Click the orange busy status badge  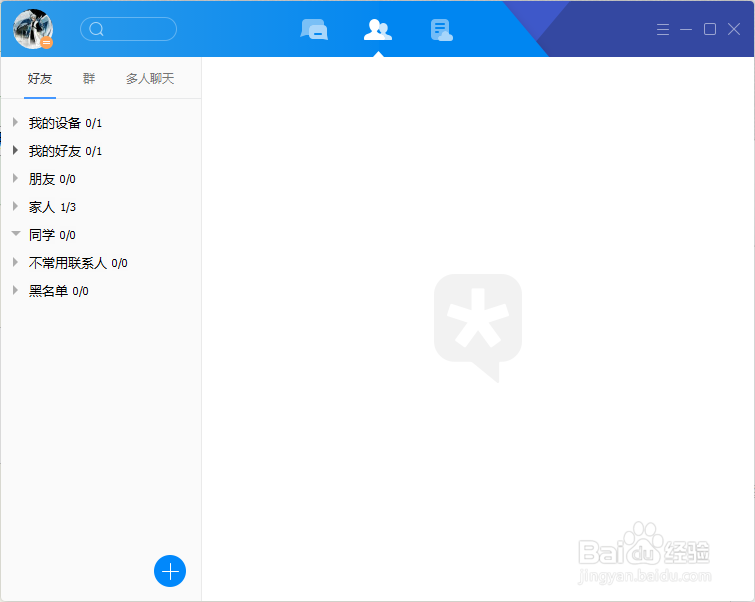click(x=46, y=43)
